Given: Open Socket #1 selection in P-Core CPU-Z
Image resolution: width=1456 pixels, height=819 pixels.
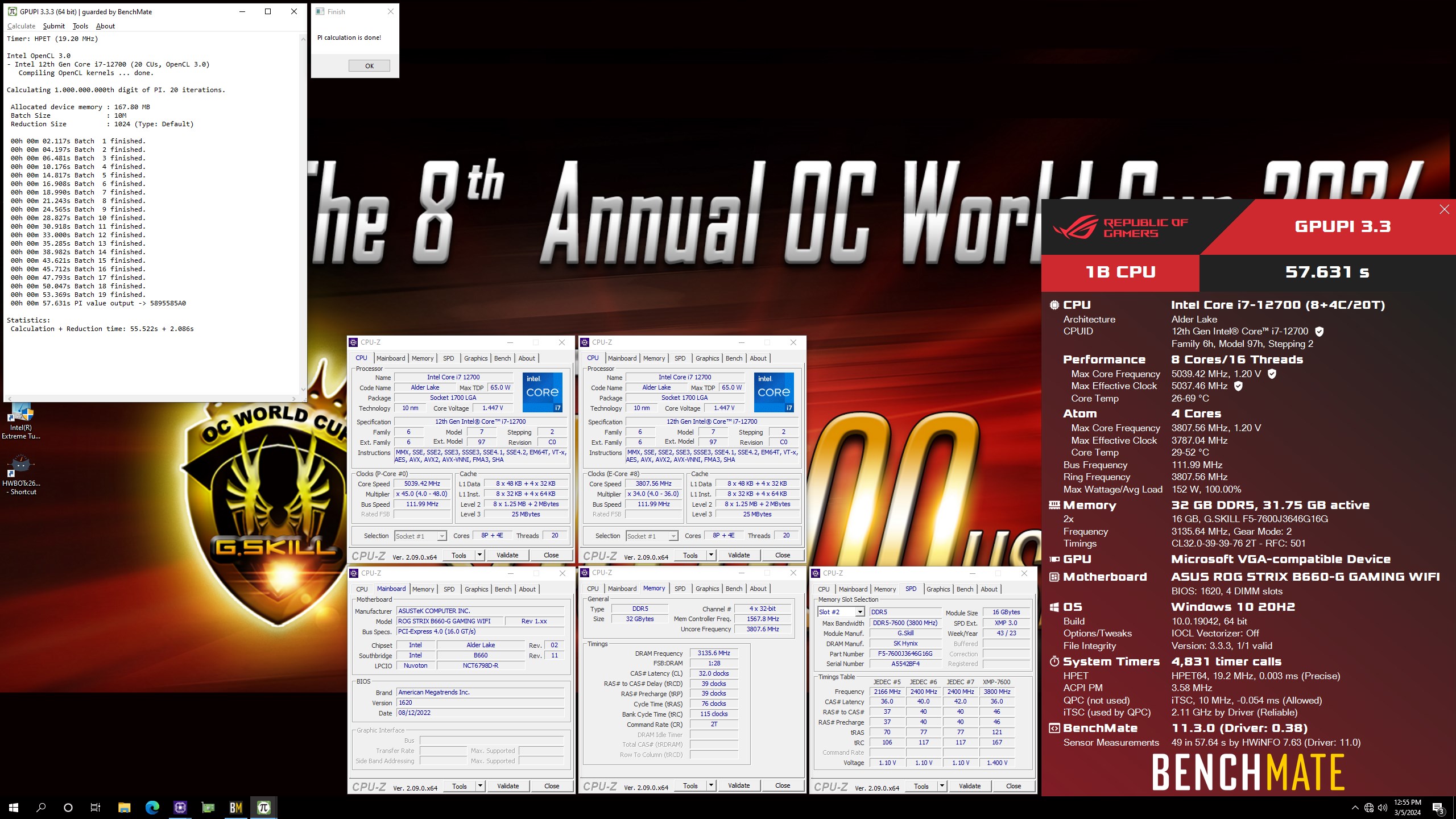Looking at the screenshot, I should (x=420, y=536).
